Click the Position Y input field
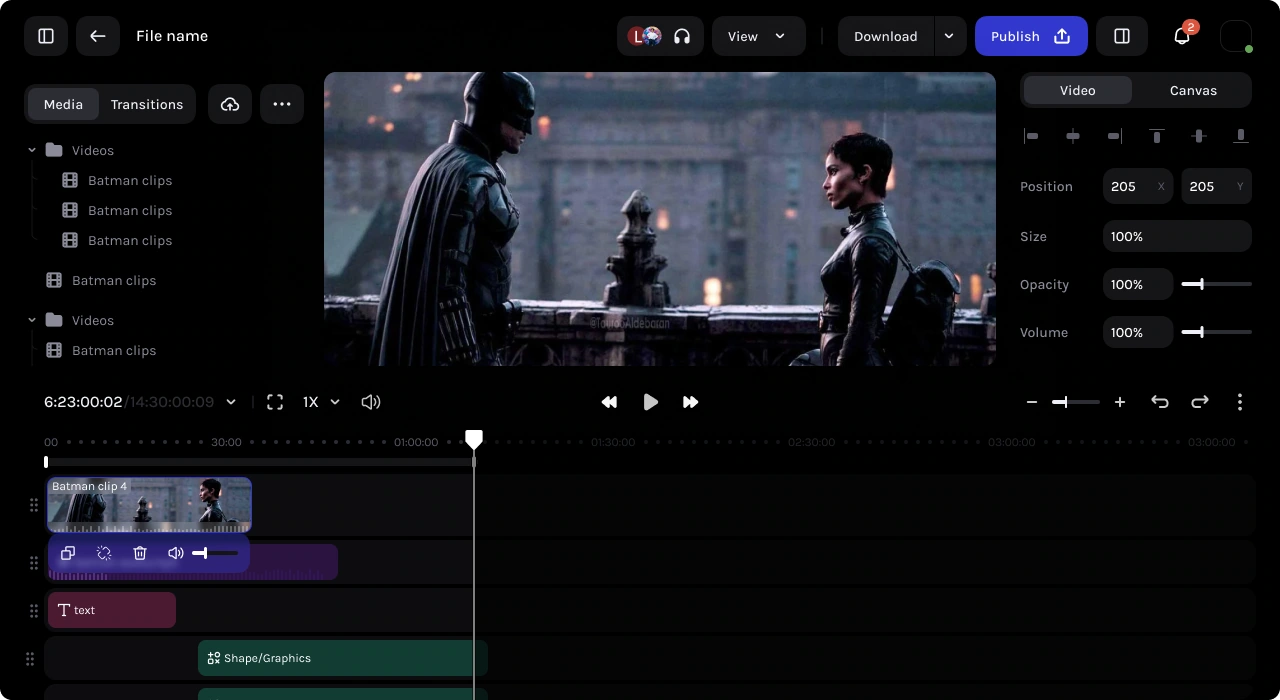This screenshot has width=1280, height=700. click(1217, 186)
